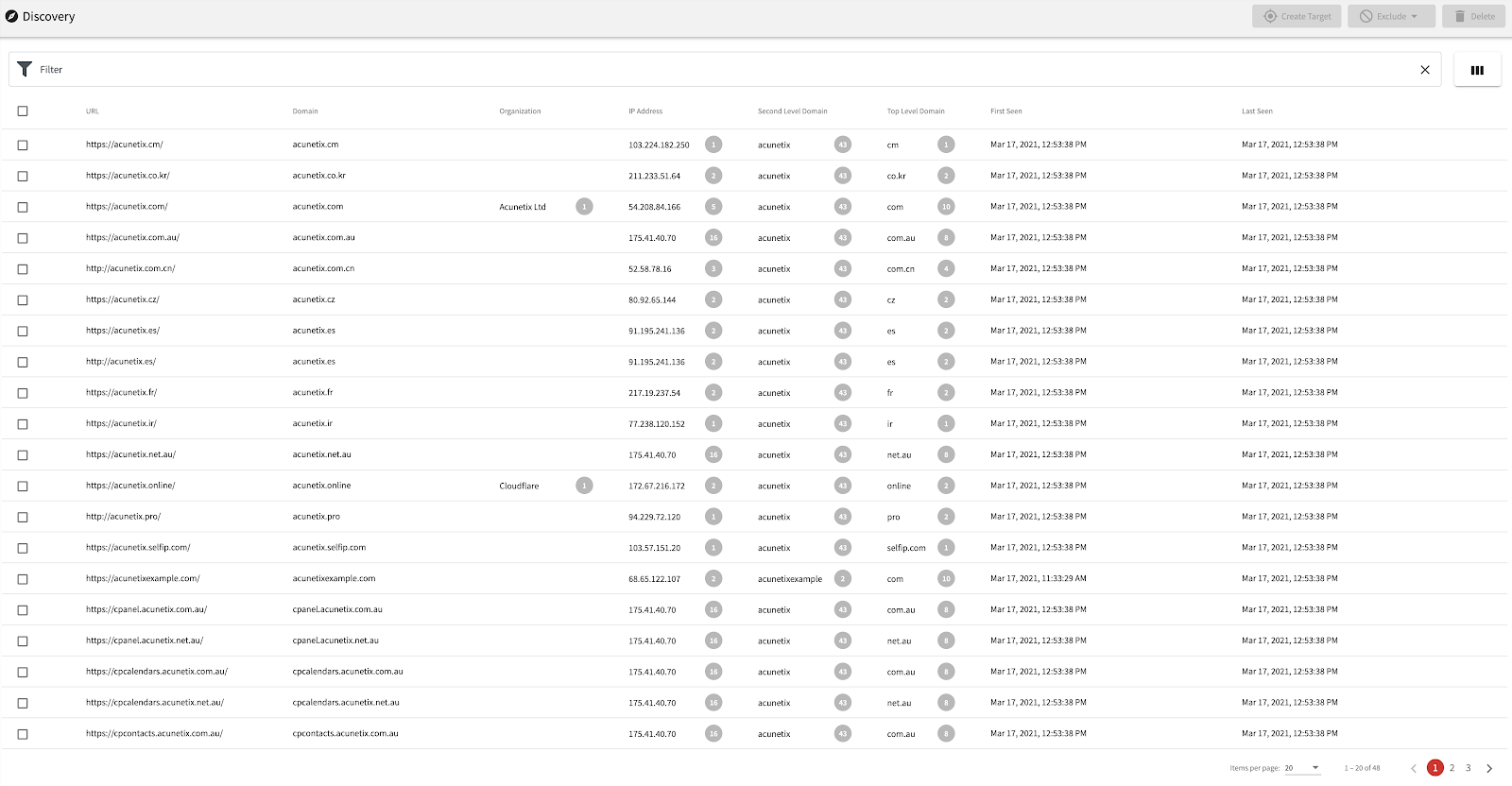This screenshot has height=786, width=1512.
Task: Click the URL http://acunetix.pro/
Action: pos(123,517)
